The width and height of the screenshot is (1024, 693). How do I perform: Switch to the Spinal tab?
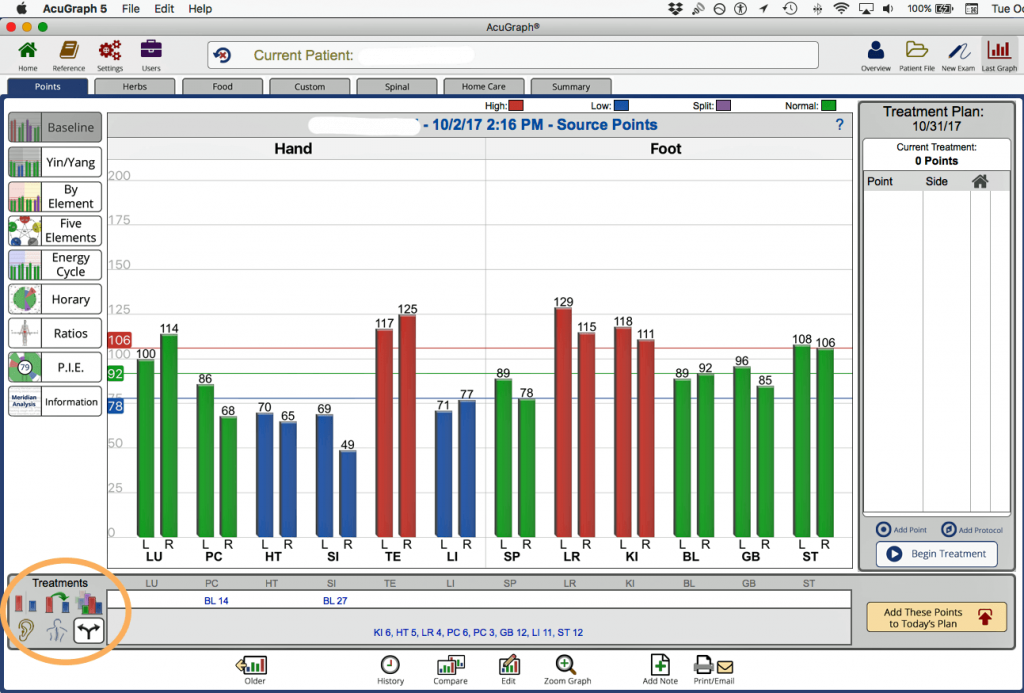[397, 87]
